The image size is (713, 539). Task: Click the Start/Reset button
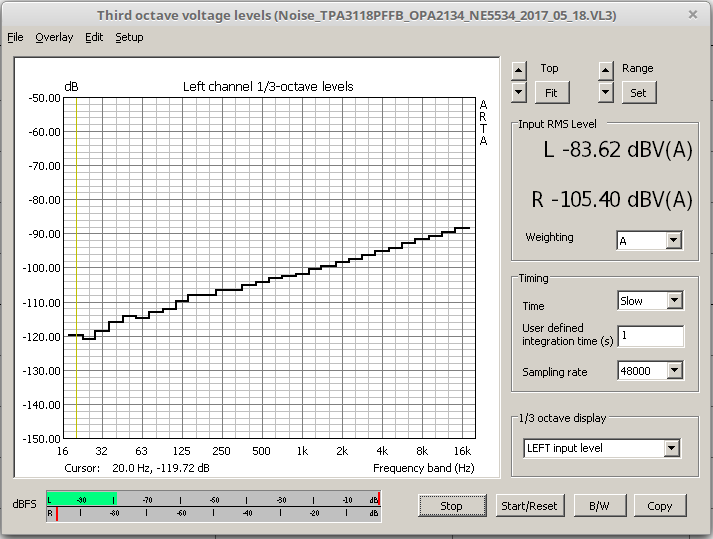527,505
